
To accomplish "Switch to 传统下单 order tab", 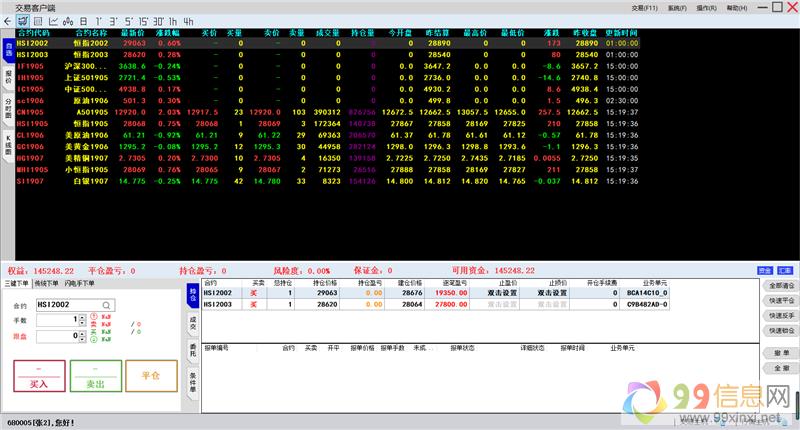I will pos(47,284).
